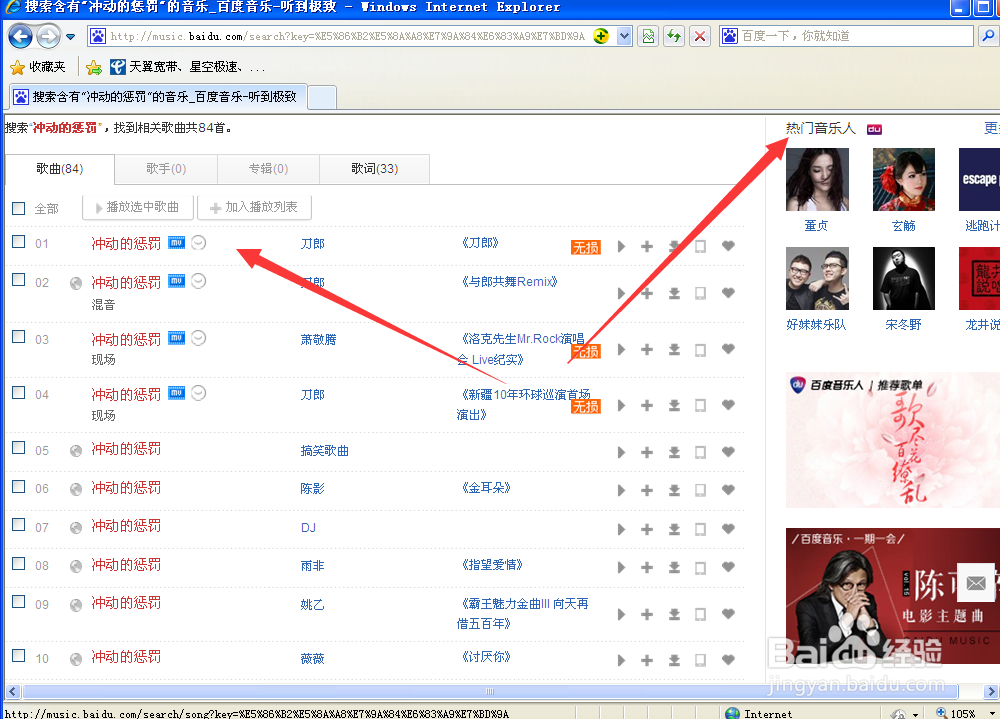Open the artist link 萧敬腾

[318, 339]
